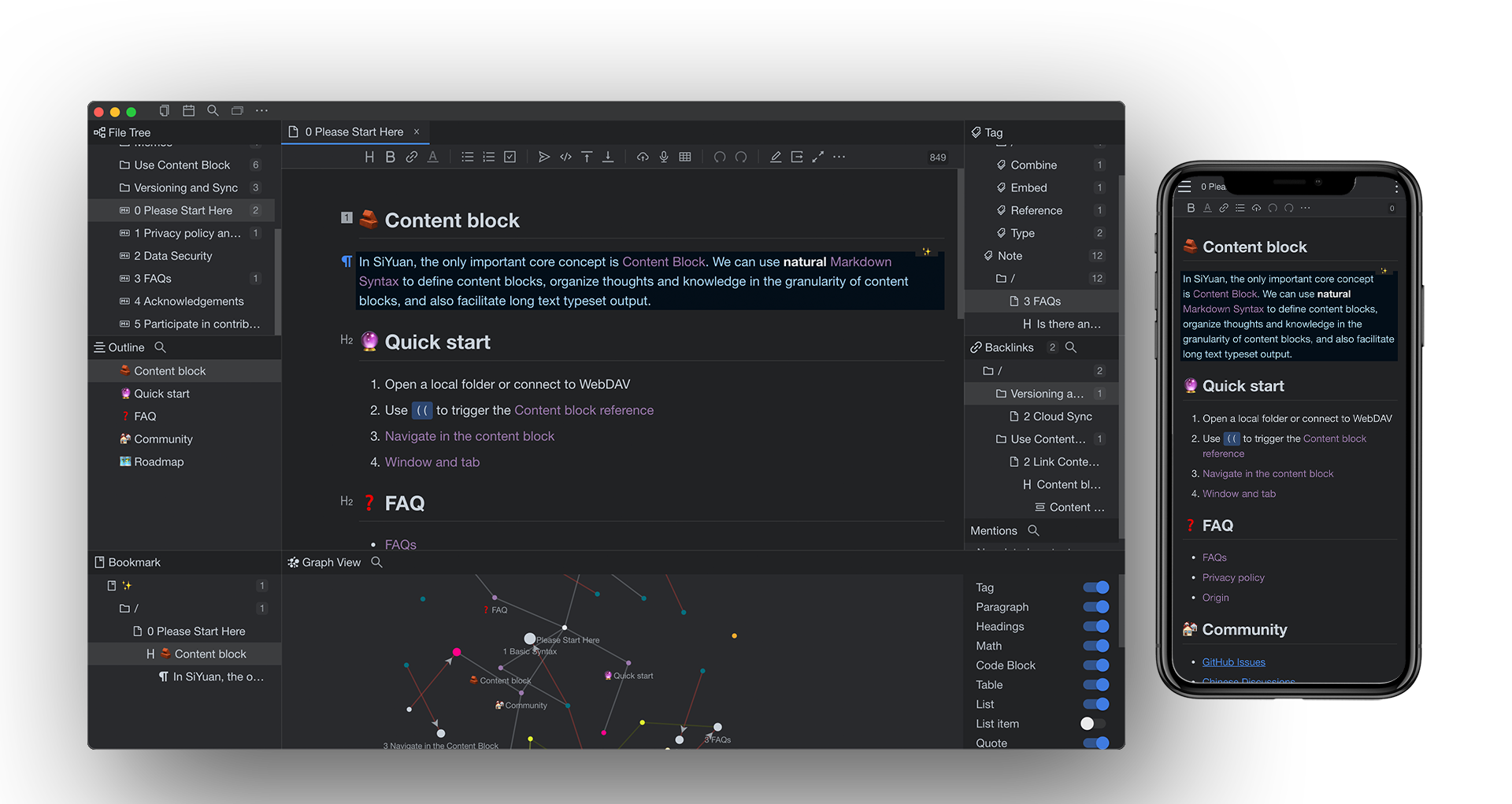Click the graph settings list scrollbar
Image resolution: width=1512 pixels, height=804 pixels.
(1121, 610)
